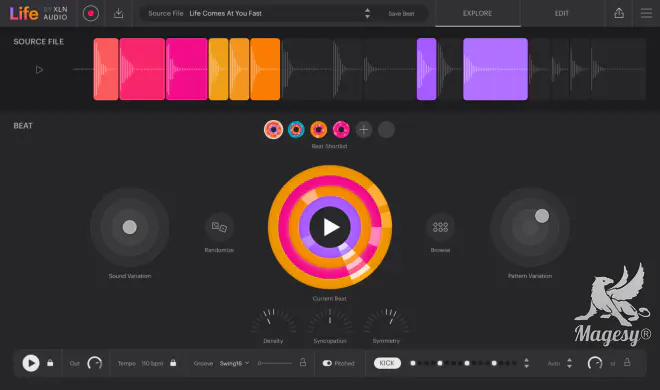Click the Browse grid icon

pos(440,227)
